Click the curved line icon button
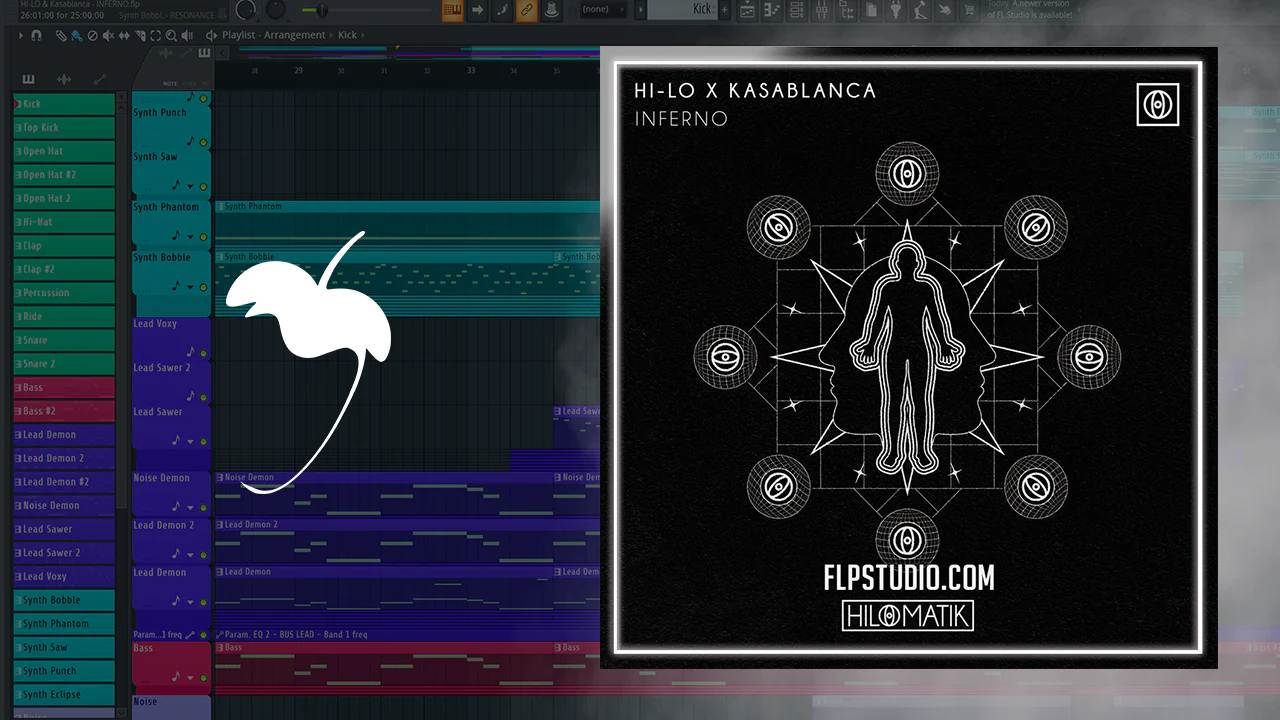Viewport: 1280px width, 720px height. coord(502,10)
